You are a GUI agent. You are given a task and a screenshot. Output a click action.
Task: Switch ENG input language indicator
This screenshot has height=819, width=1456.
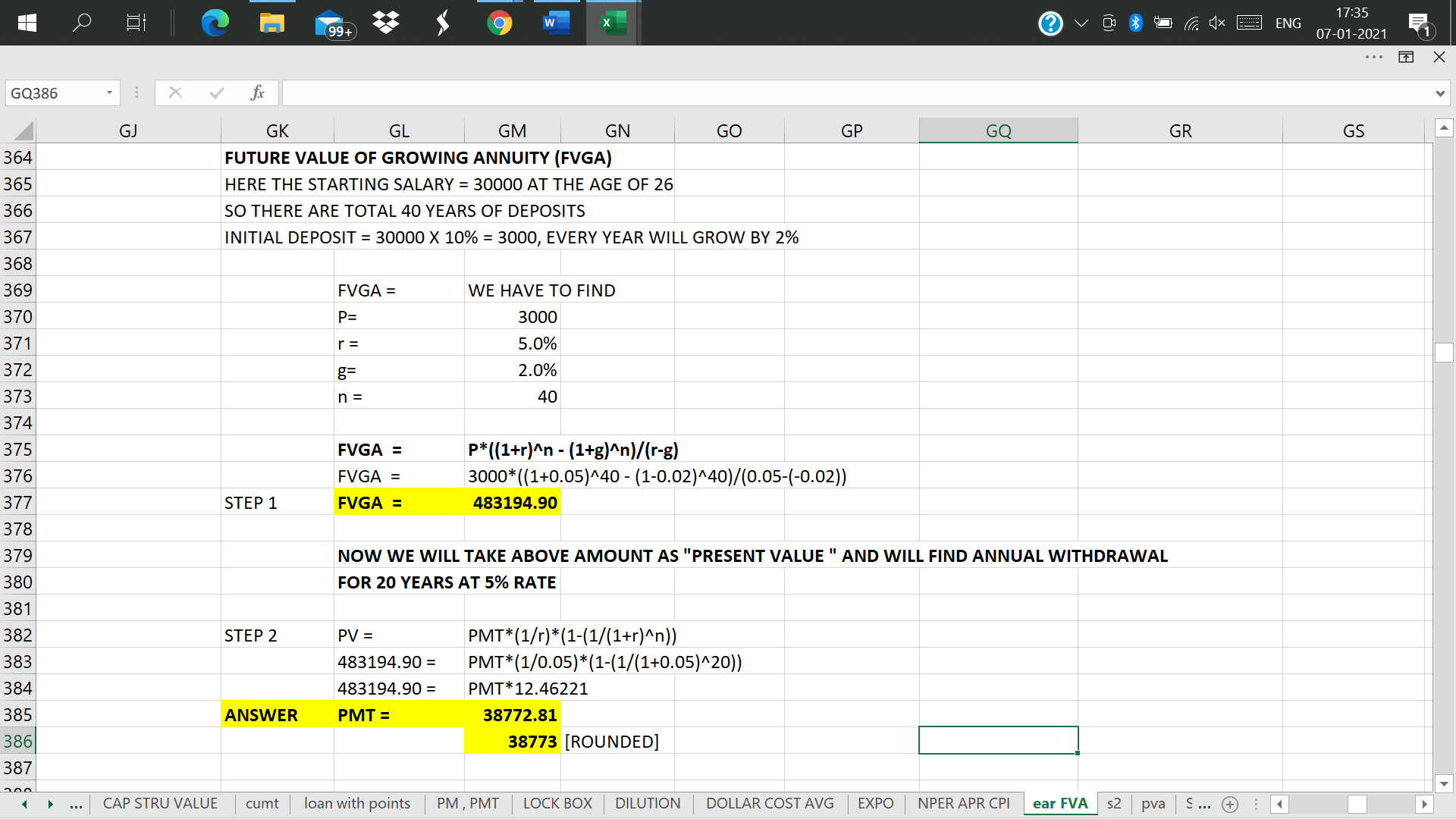click(x=1288, y=23)
